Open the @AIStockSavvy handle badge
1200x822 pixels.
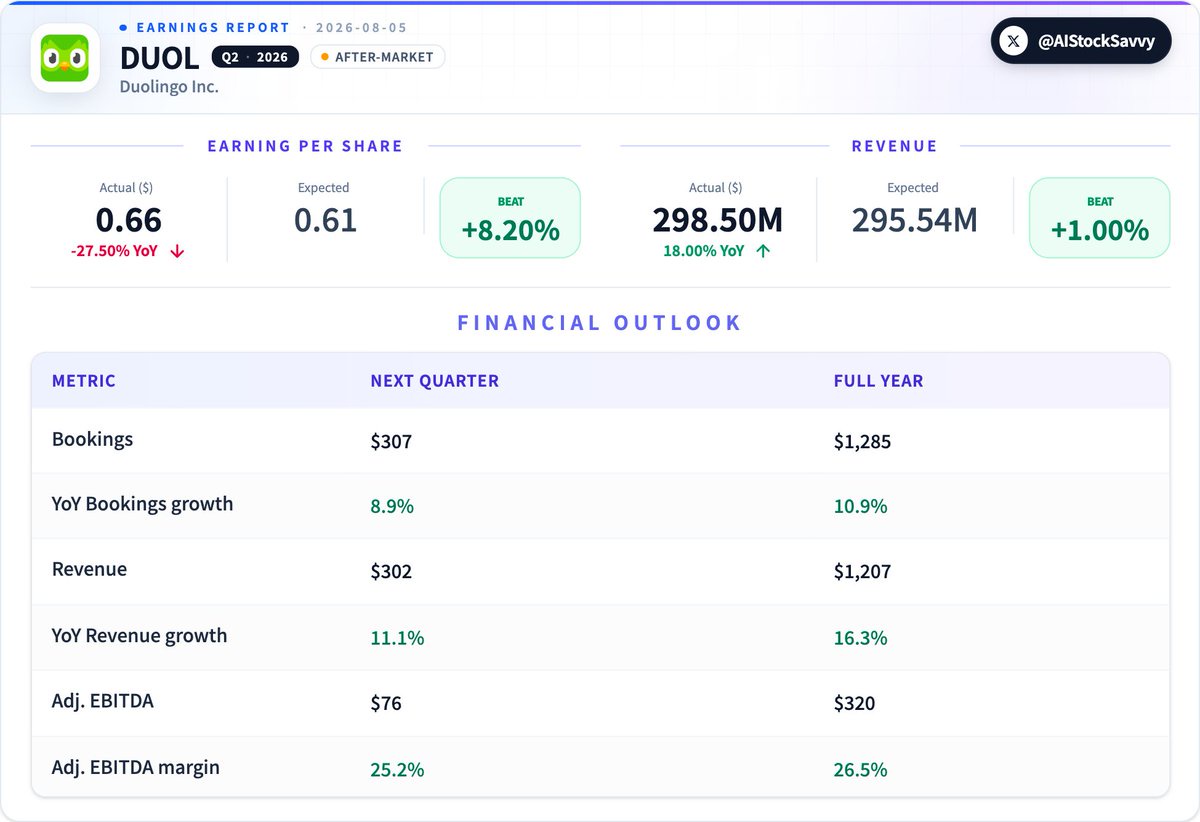point(1081,41)
